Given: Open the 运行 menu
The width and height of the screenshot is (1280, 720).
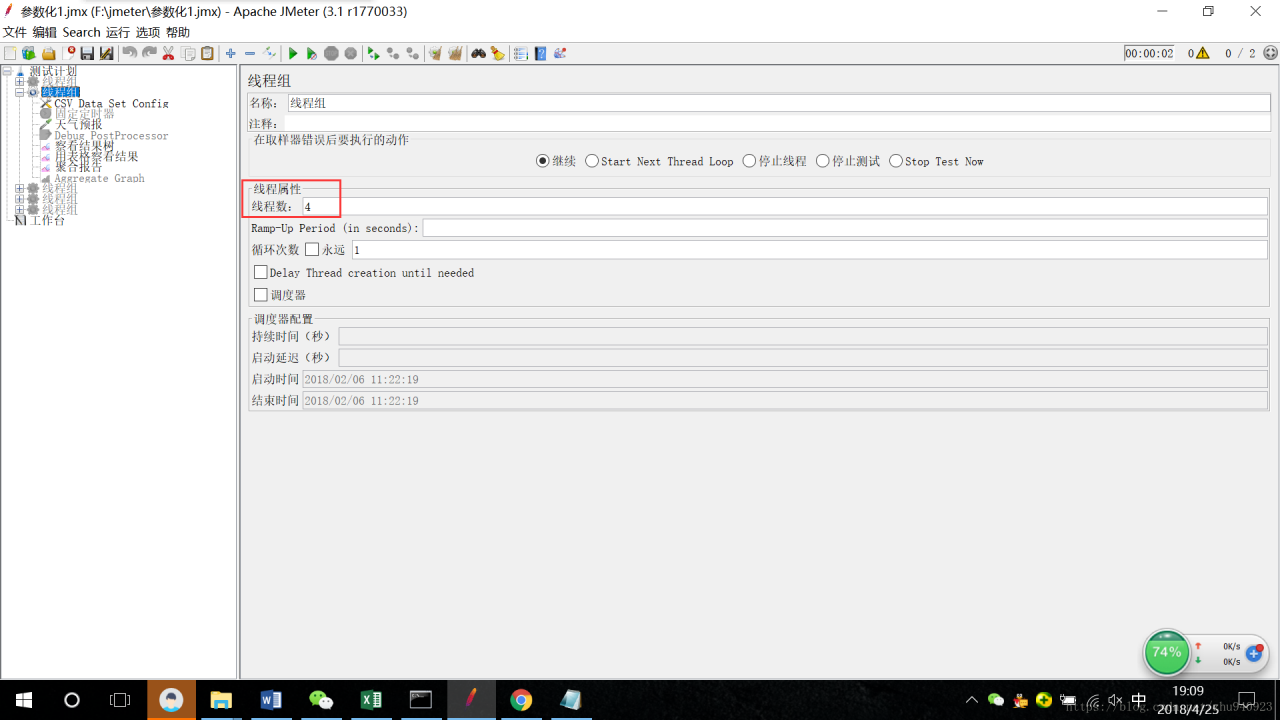Looking at the screenshot, I should tap(118, 32).
